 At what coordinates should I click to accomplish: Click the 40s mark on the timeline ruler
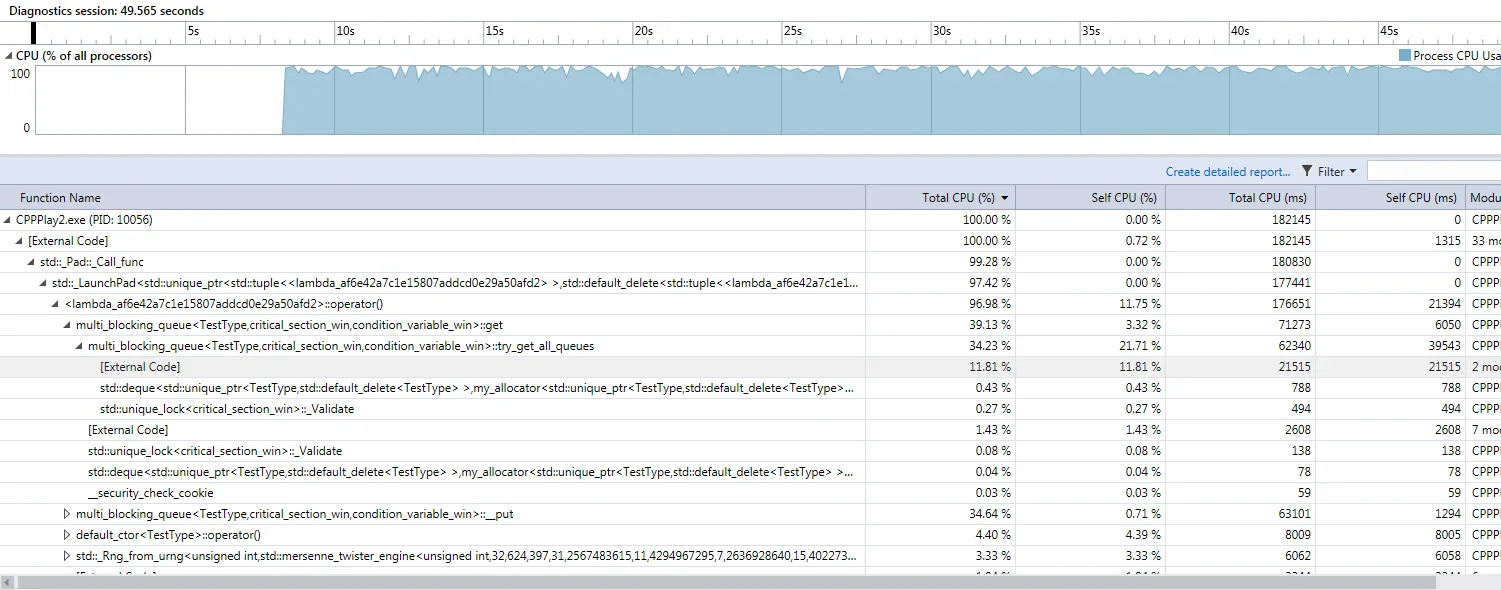coord(1240,31)
